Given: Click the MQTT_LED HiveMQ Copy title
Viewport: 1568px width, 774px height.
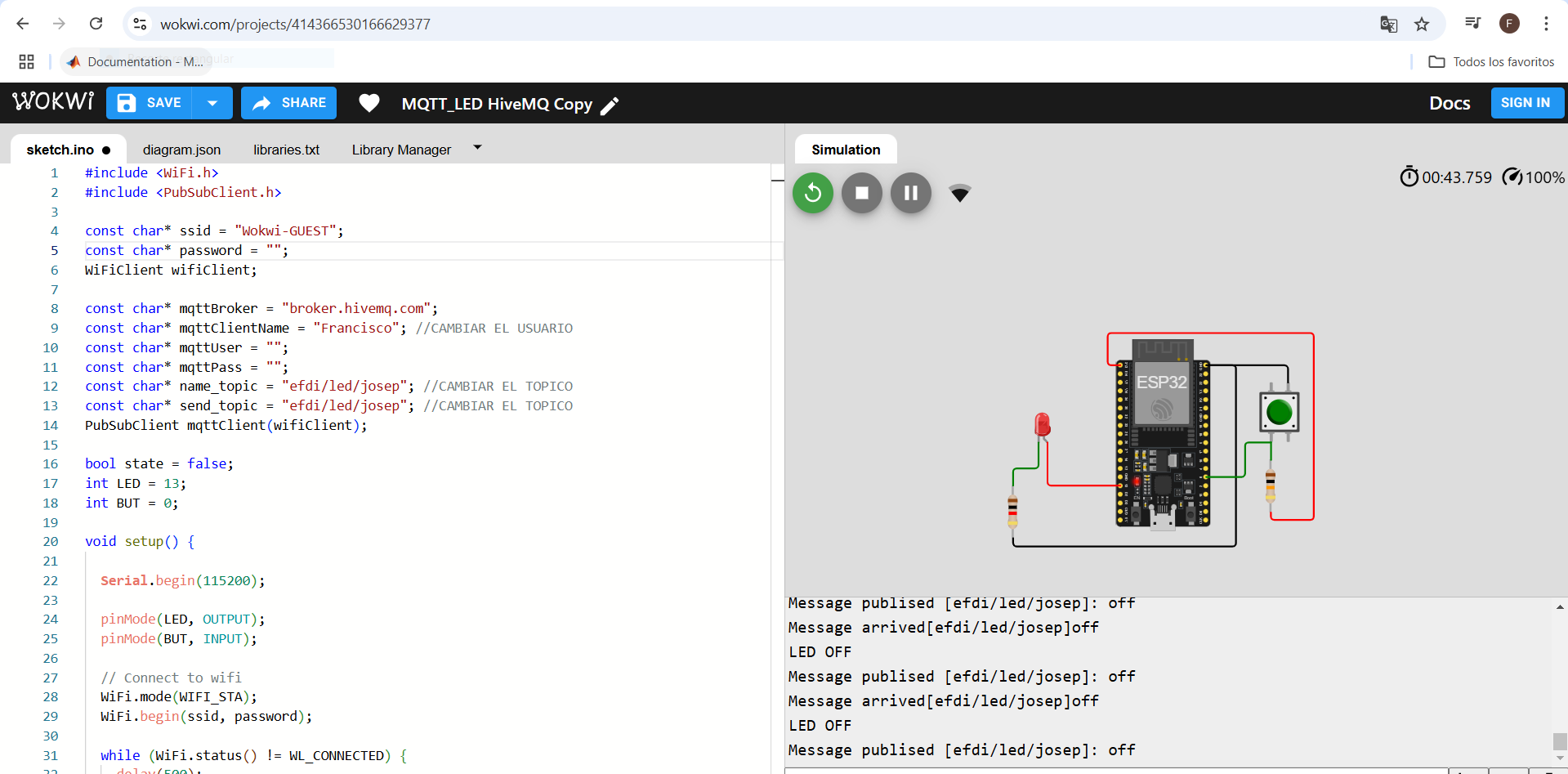Looking at the screenshot, I should 497,104.
